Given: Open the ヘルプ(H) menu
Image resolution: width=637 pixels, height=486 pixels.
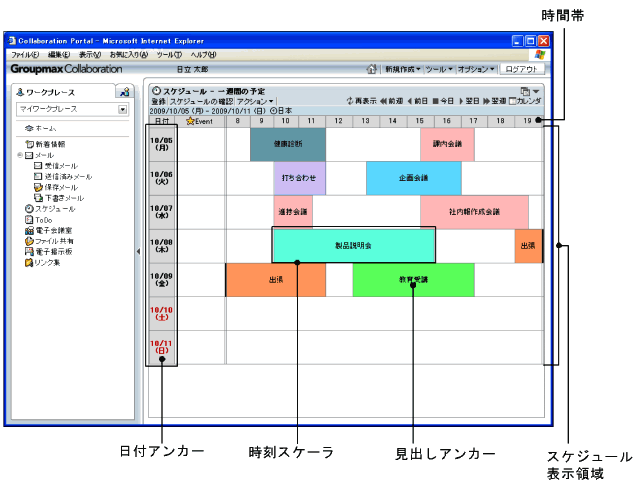Looking at the screenshot, I should tap(203, 54).
